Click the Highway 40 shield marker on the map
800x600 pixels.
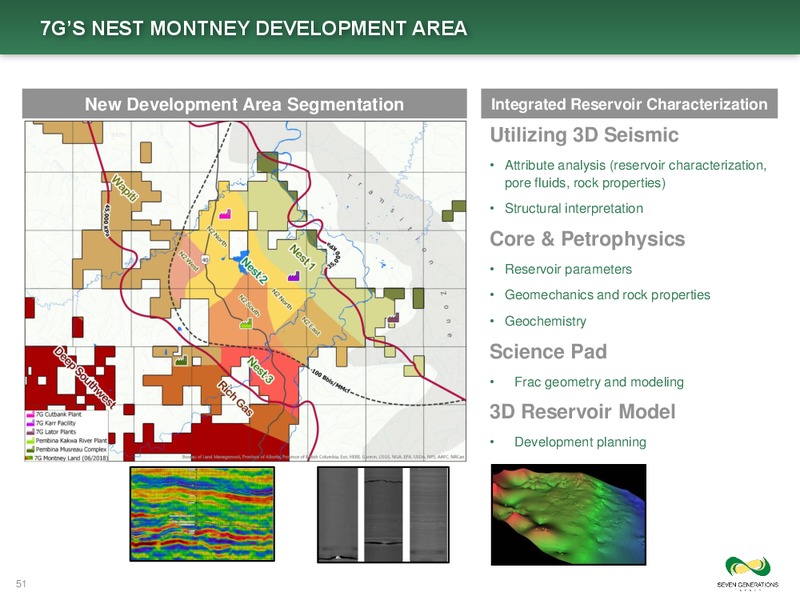pyautogui.click(x=205, y=260)
